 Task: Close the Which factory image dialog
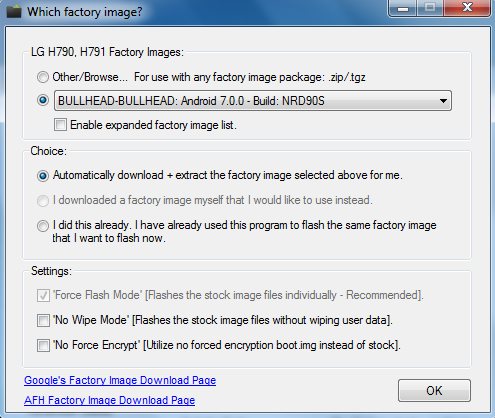coord(467,8)
